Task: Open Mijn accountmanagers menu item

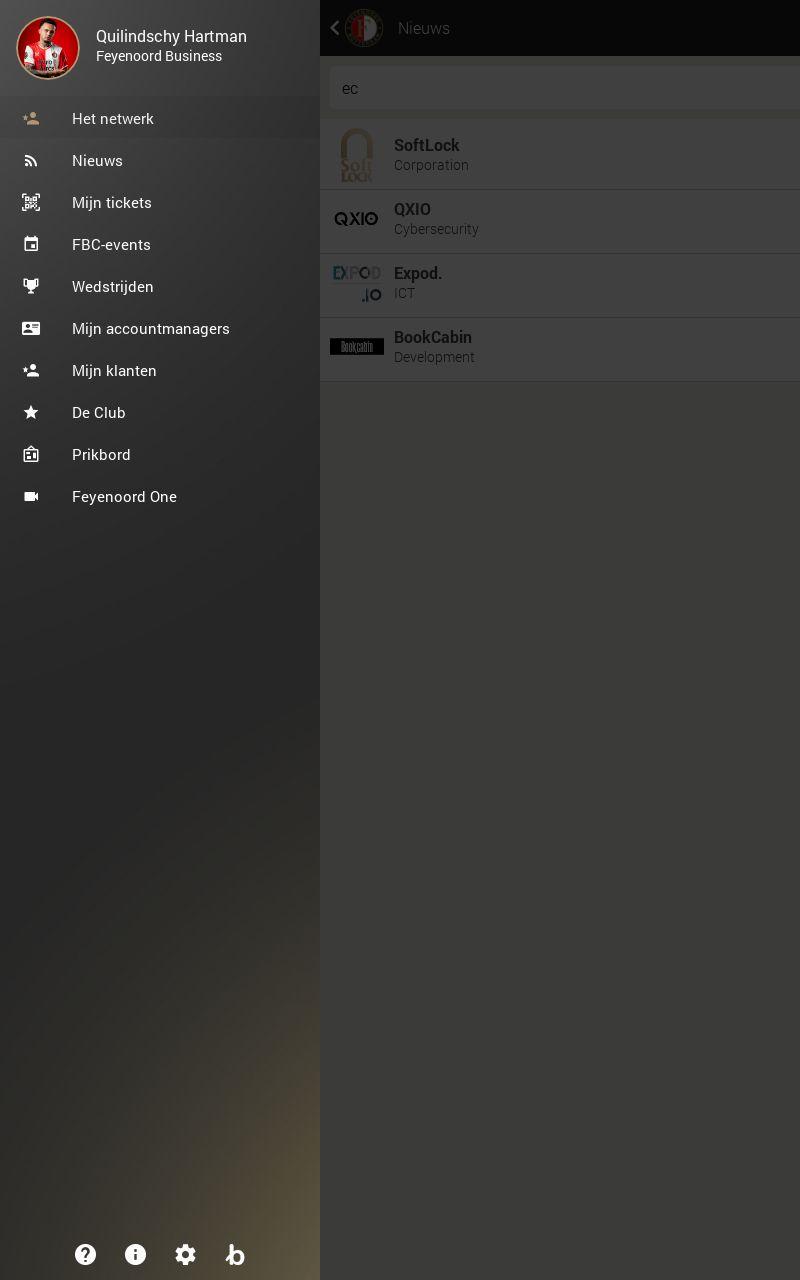Action: pyautogui.click(x=160, y=329)
